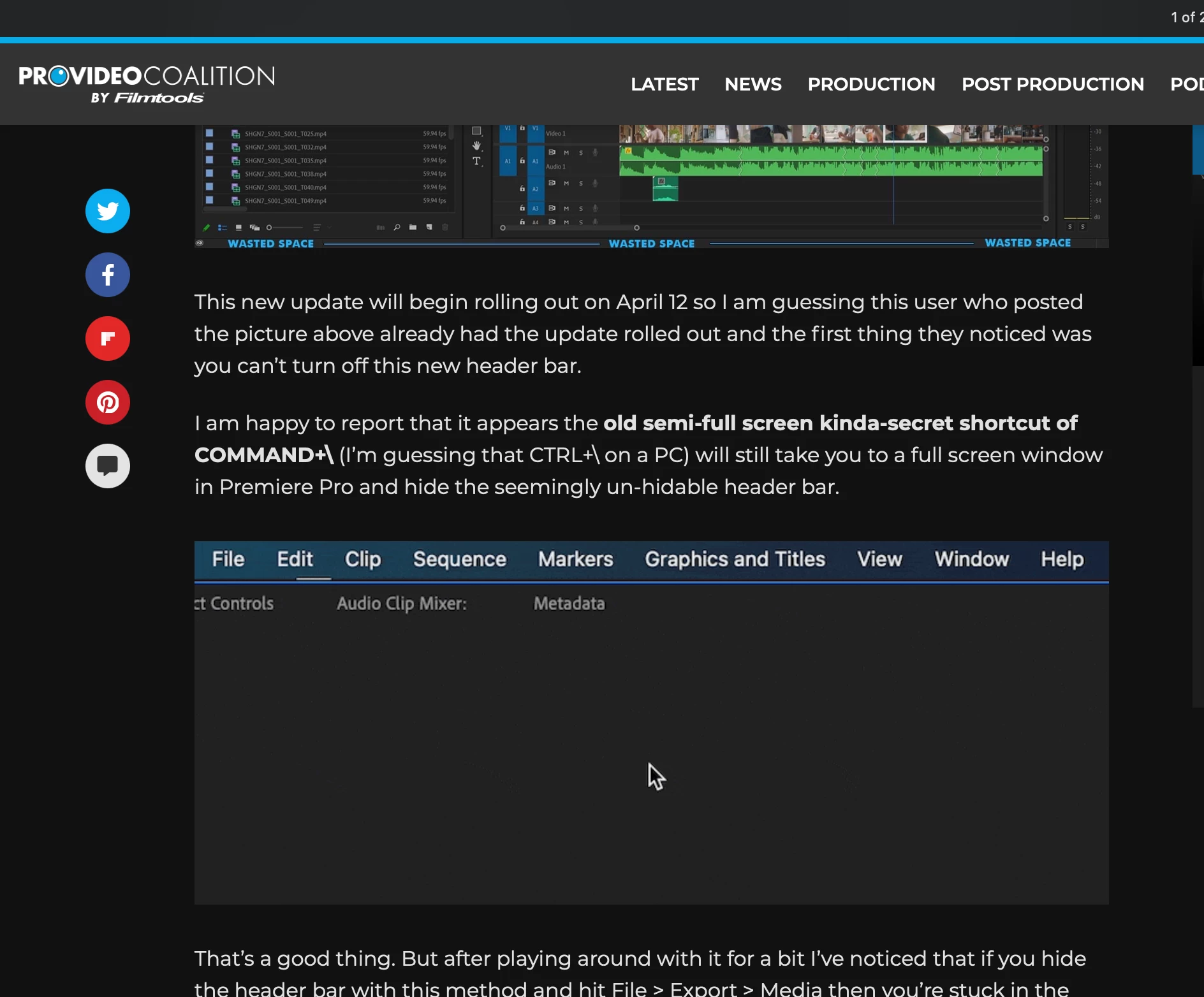Toggle sync lock icon on track A1
The width and height of the screenshot is (1204, 997).
552,153
